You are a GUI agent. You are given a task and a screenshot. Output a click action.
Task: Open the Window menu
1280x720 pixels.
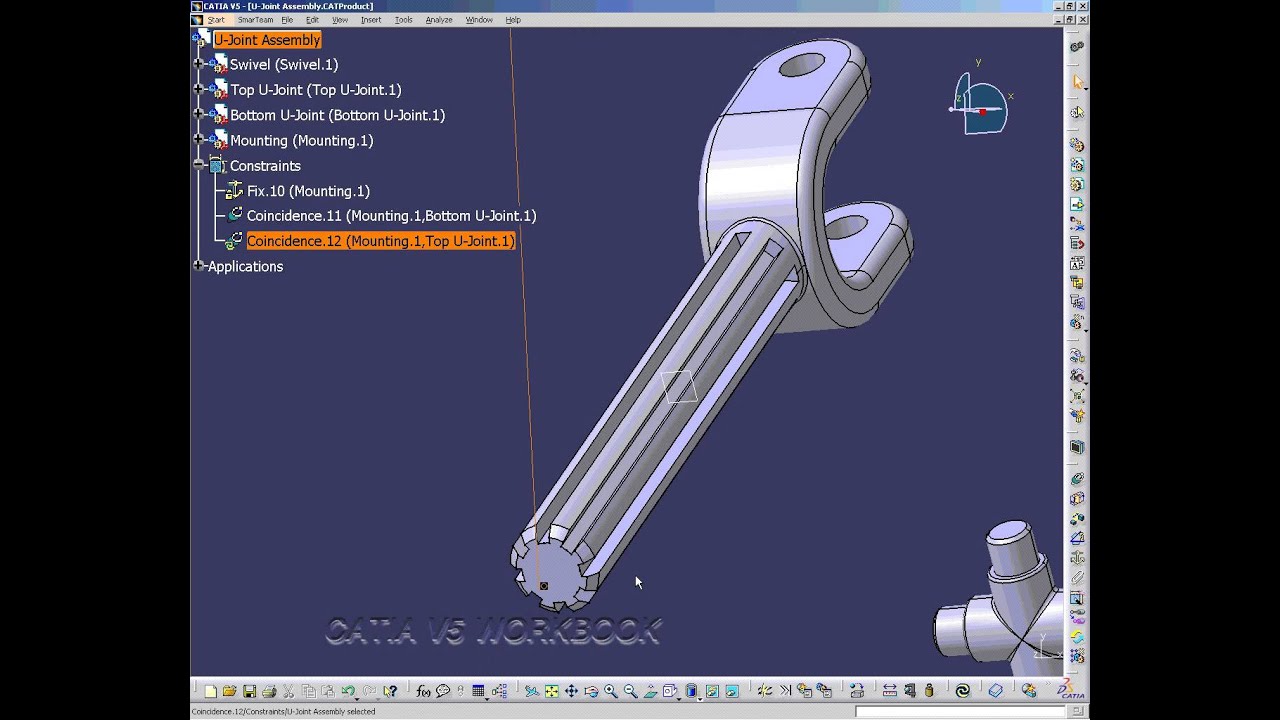coord(479,20)
